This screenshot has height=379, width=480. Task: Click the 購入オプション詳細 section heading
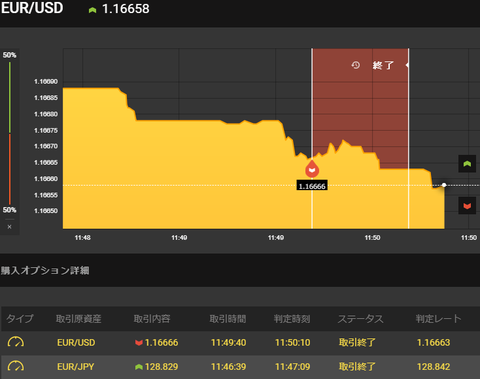(45, 270)
